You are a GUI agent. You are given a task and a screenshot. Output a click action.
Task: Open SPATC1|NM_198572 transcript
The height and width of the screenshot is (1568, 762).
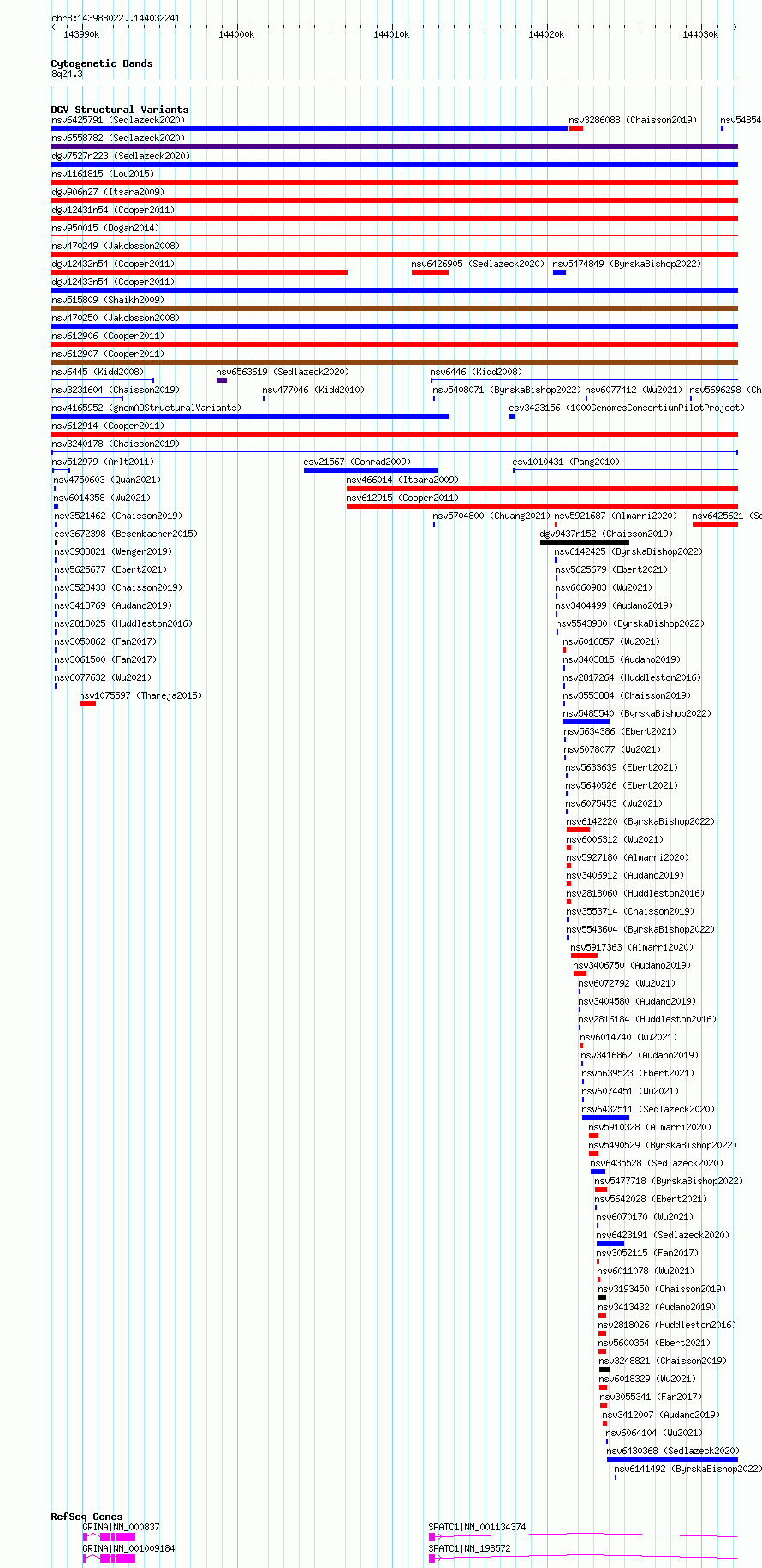[582, 1559]
